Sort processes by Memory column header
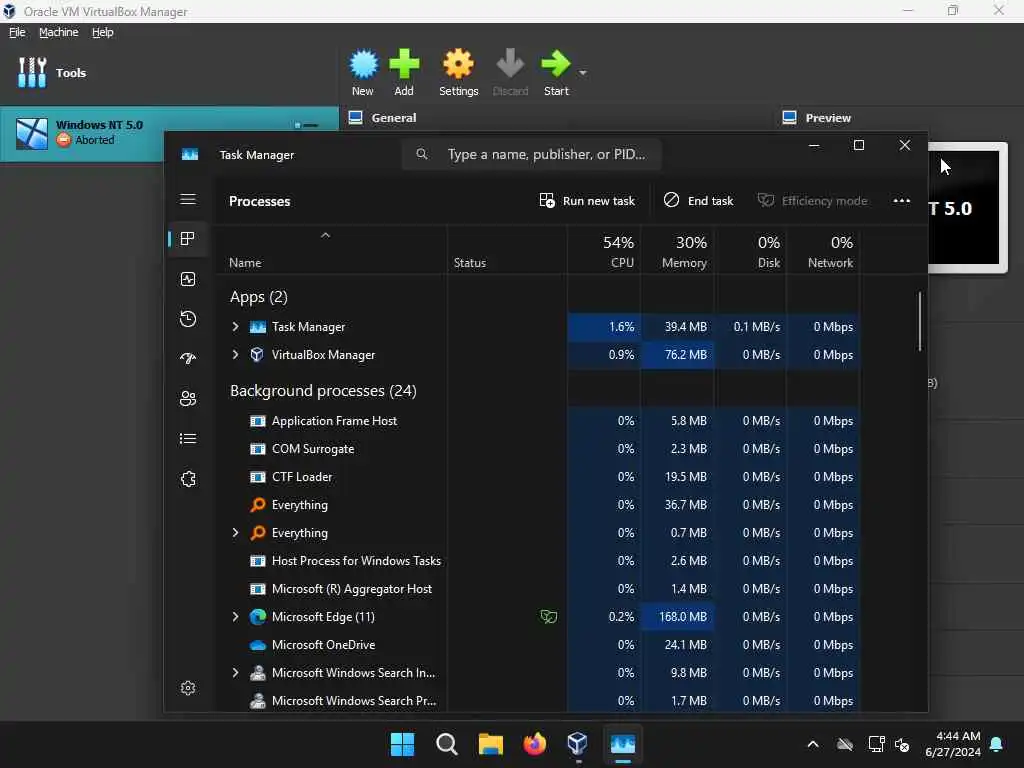Image resolution: width=1024 pixels, height=768 pixels. [x=677, y=252]
